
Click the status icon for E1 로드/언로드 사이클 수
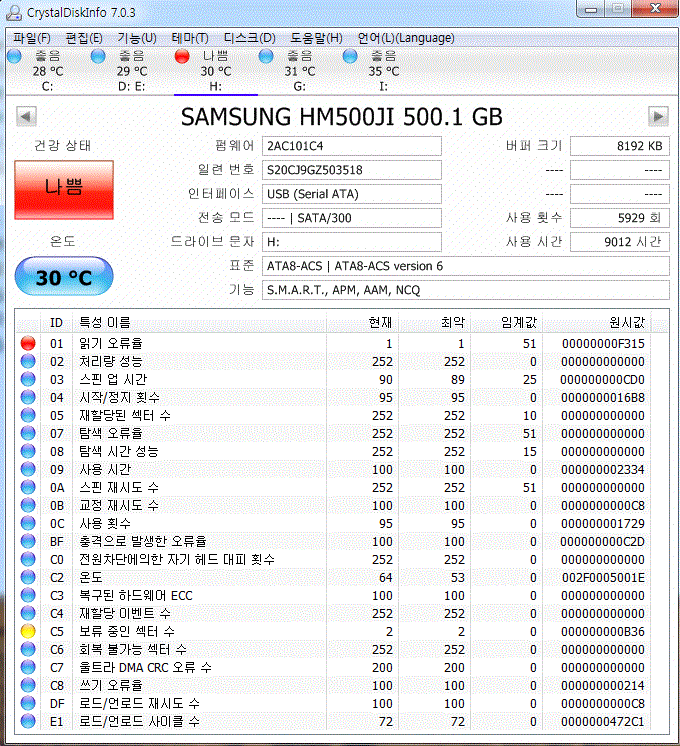pyautogui.click(x=28, y=721)
